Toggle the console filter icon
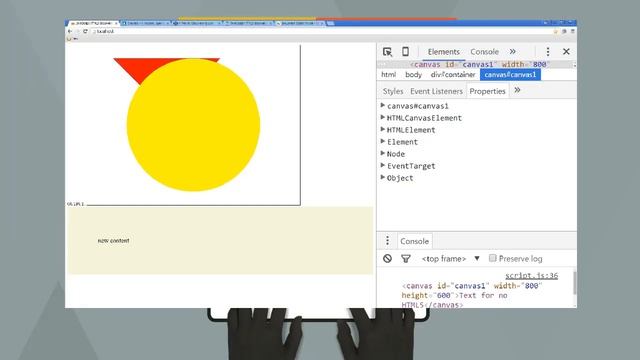 click(406, 258)
